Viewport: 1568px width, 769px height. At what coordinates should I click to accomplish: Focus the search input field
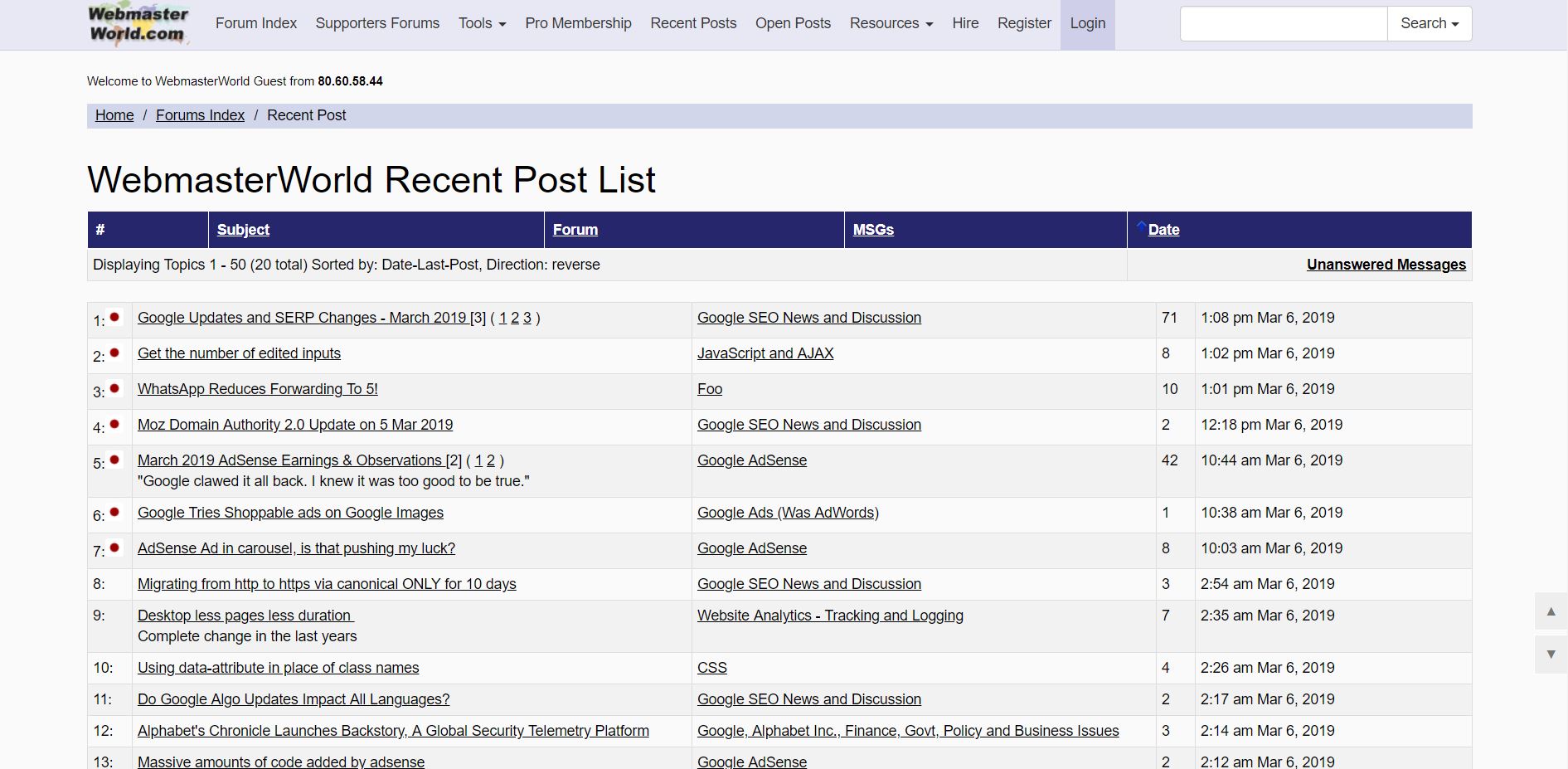(x=1284, y=23)
